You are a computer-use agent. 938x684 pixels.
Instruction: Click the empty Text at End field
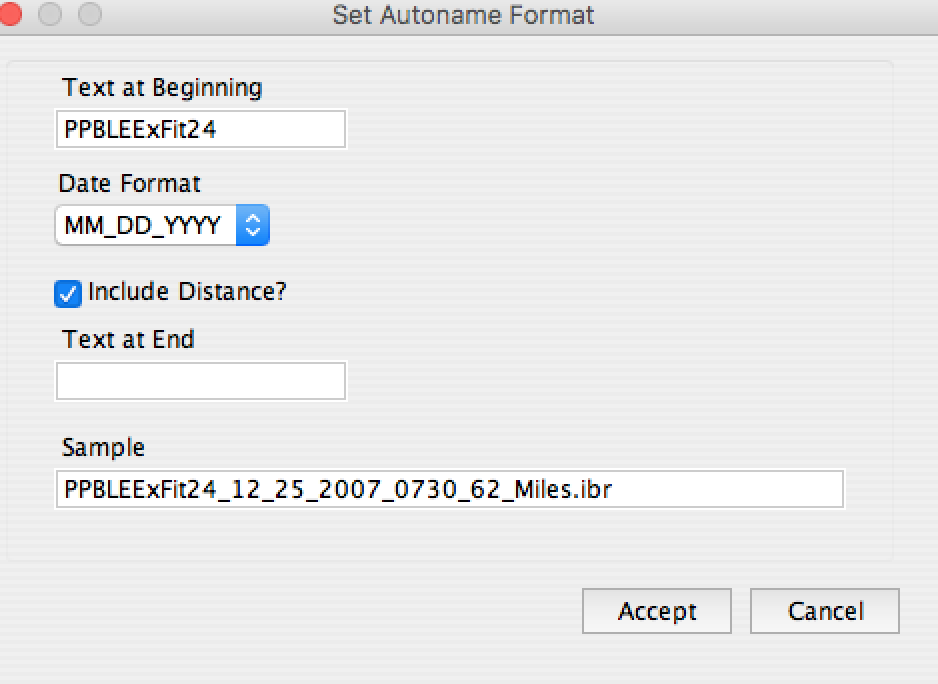point(201,381)
